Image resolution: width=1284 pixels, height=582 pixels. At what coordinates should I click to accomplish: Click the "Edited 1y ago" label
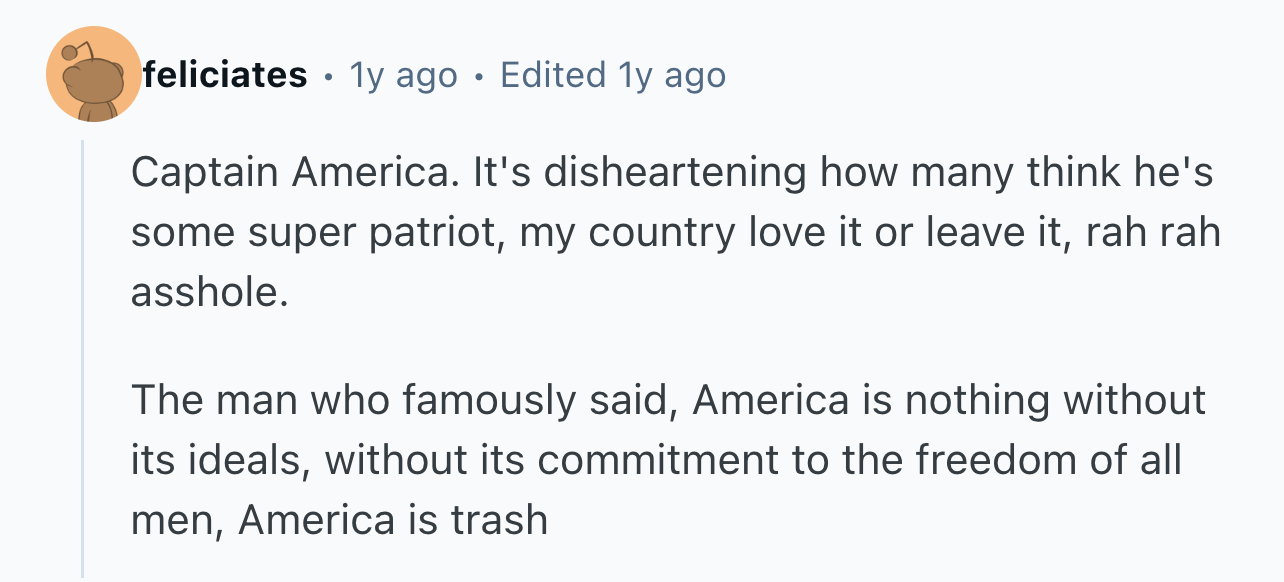click(x=612, y=75)
